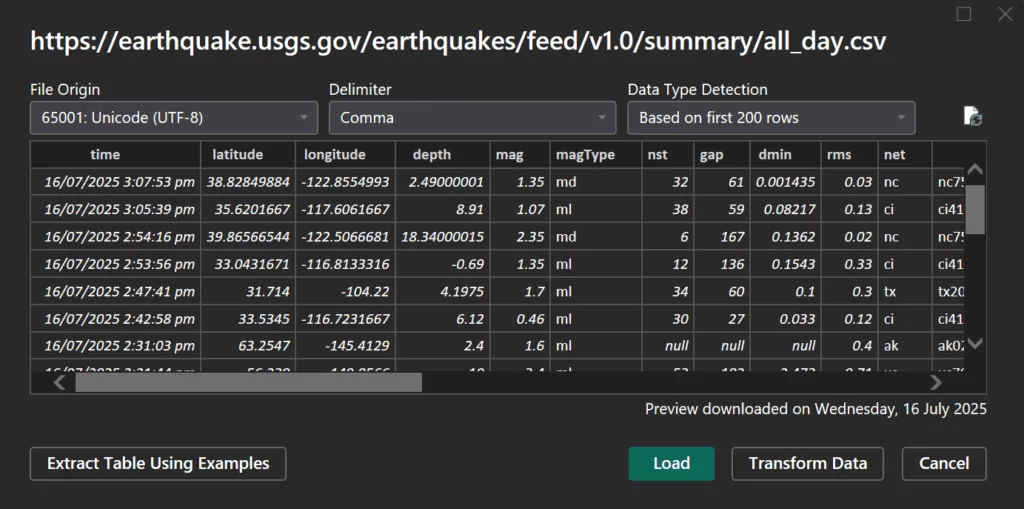Click the Cancel button
Image resolution: width=1024 pixels, height=509 pixels.
coord(944,463)
